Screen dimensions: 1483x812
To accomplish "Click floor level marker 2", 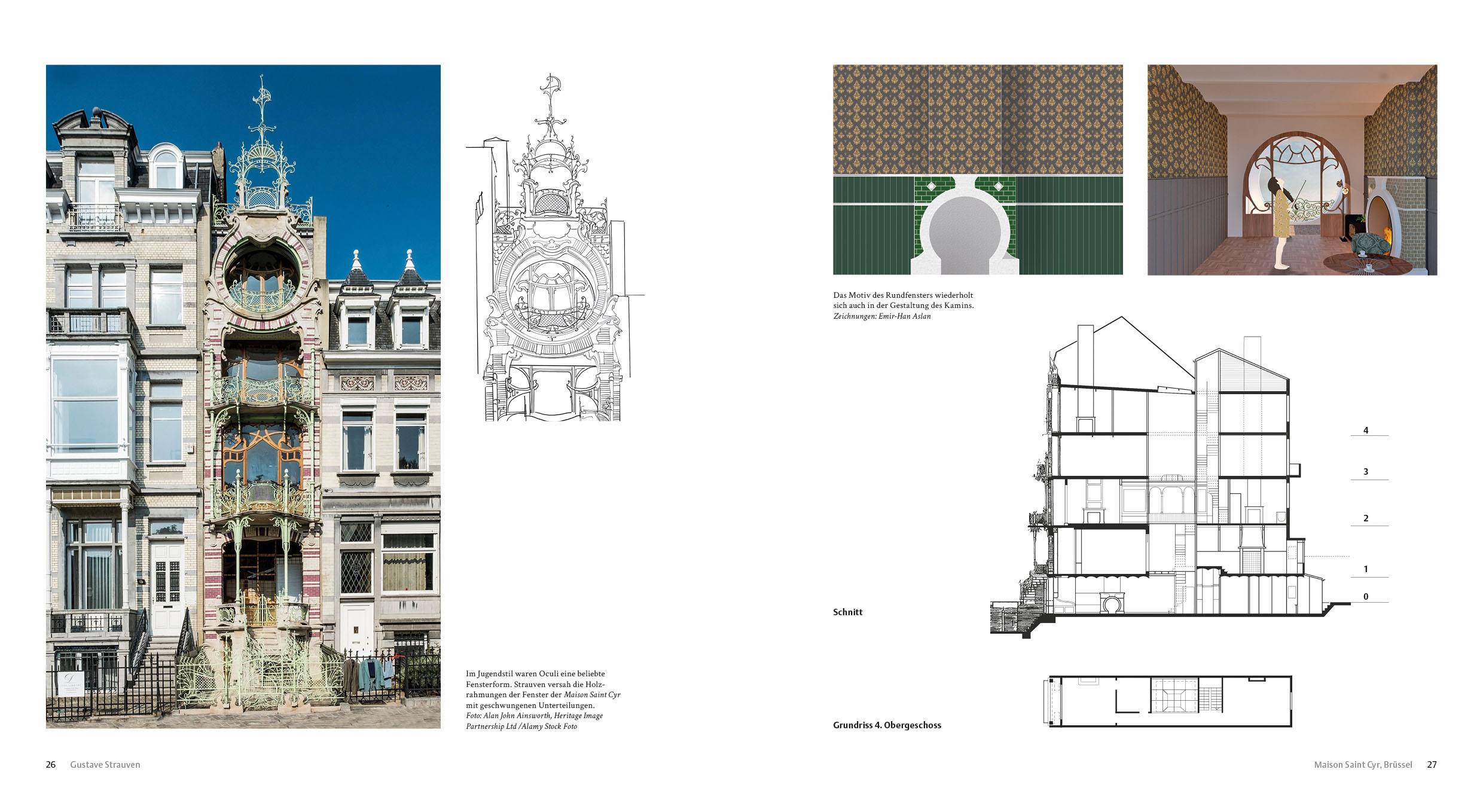I will click(1366, 518).
